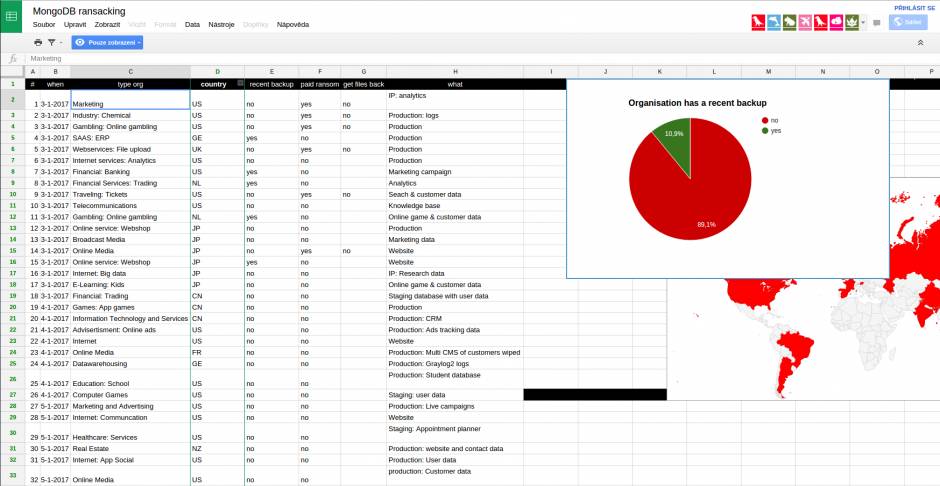
Task: Click the blue dolphin anonymous viewer avatar
Action: [x=774, y=23]
